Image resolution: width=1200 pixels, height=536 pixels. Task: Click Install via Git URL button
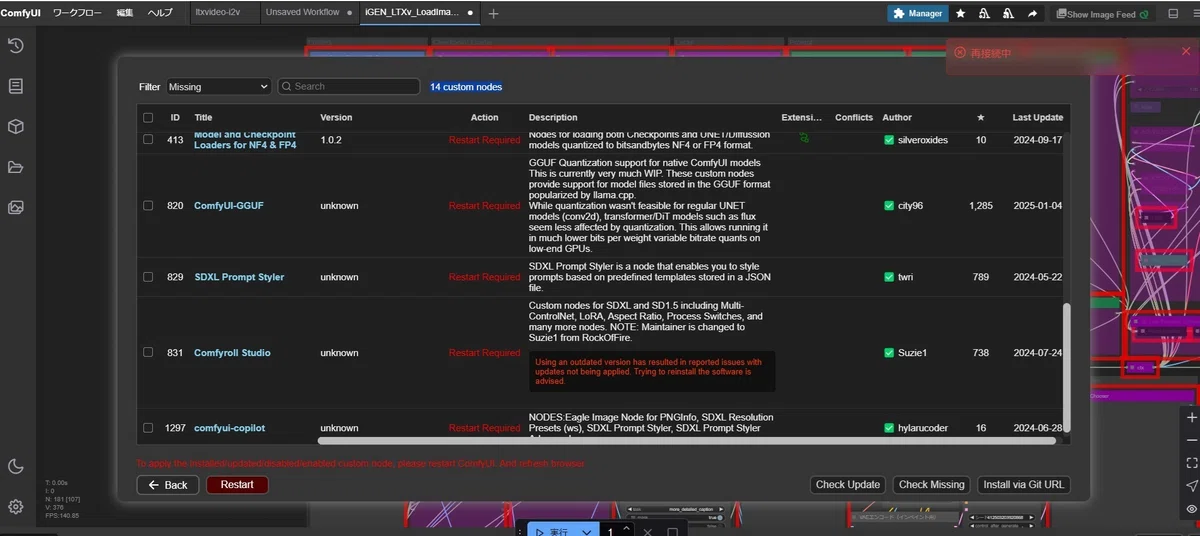(x=1024, y=485)
